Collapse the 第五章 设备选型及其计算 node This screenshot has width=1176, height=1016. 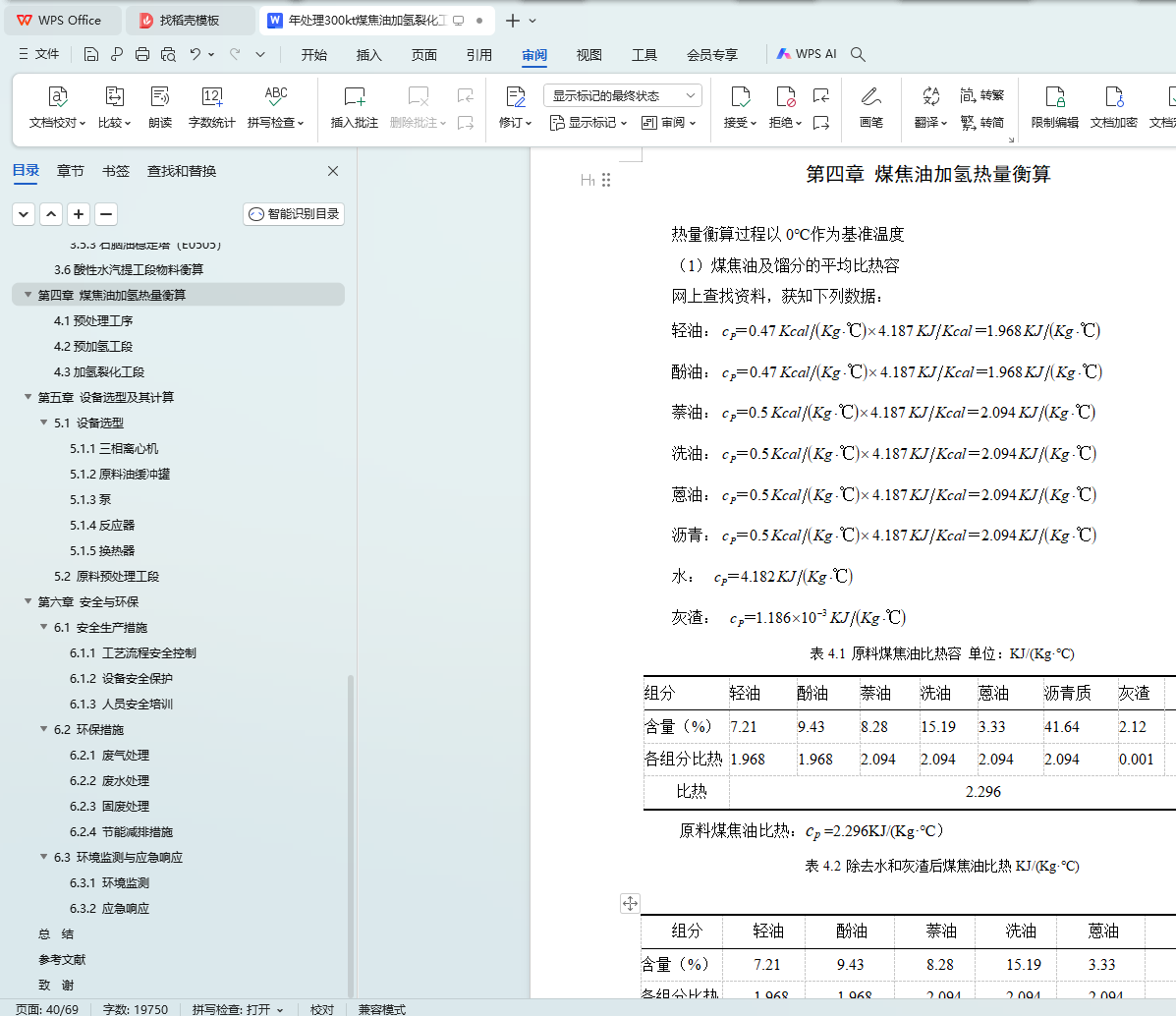pos(28,396)
